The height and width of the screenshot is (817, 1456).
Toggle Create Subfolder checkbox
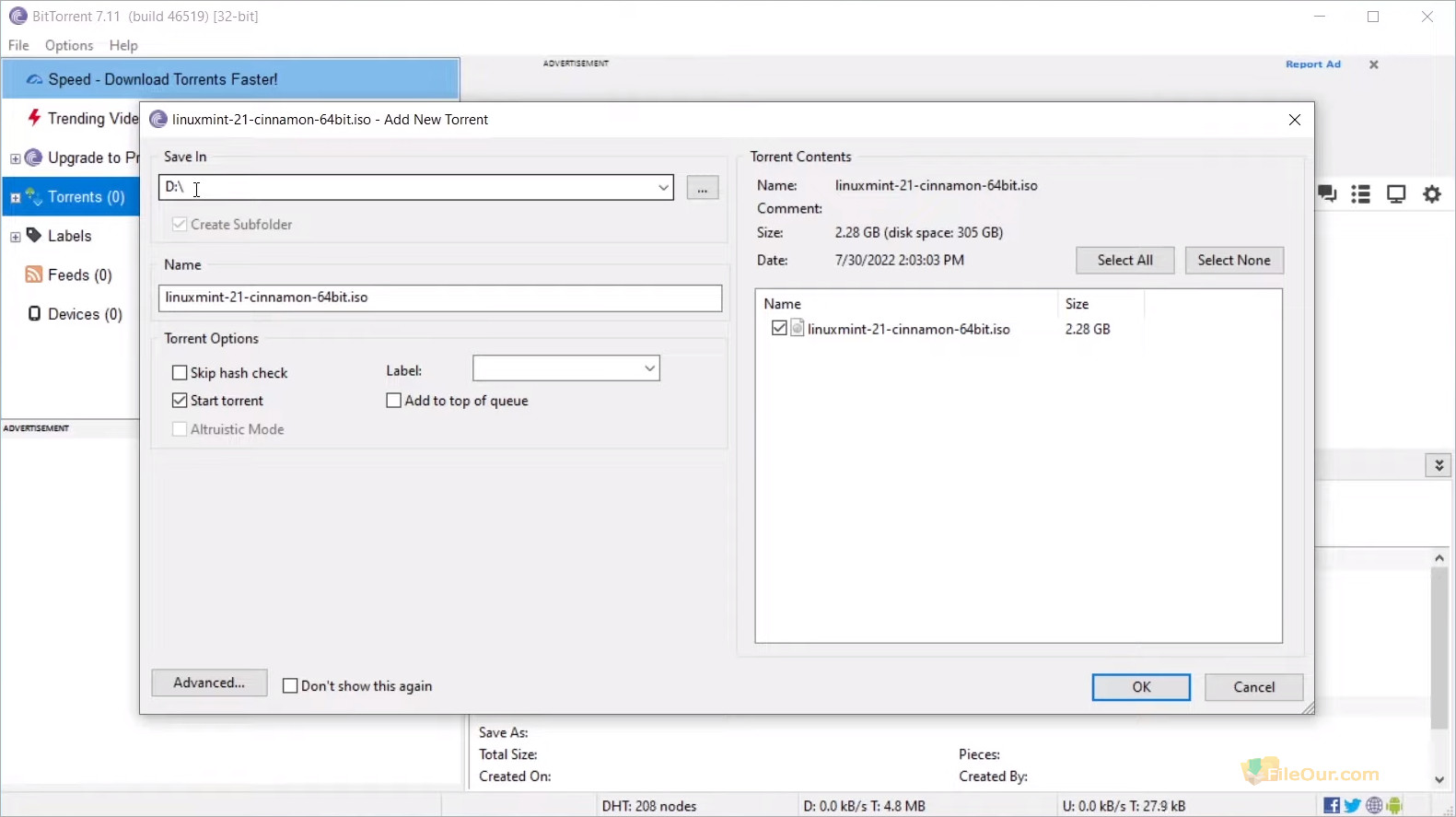click(180, 224)
